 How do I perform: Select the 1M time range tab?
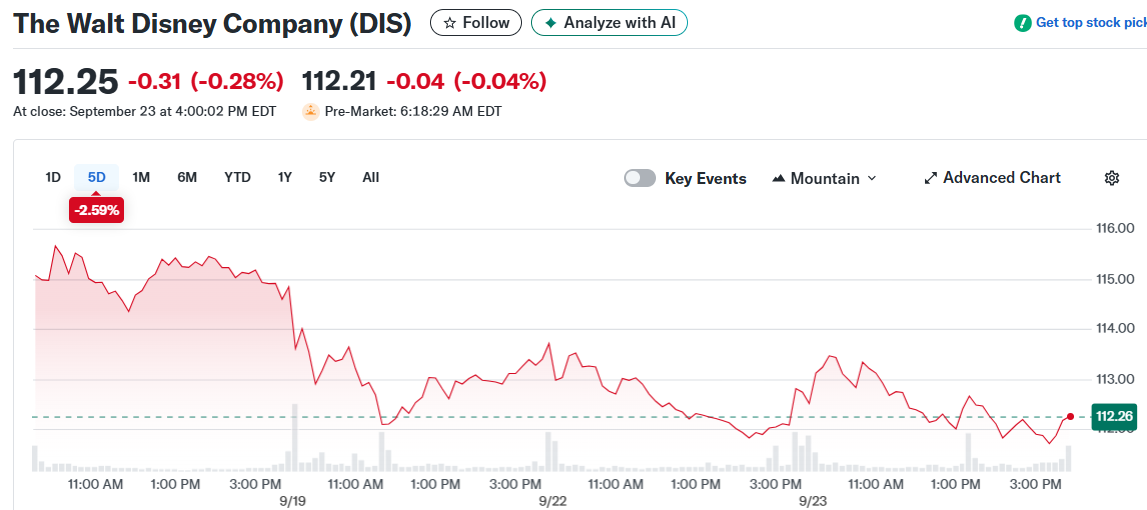coord(141,177)
